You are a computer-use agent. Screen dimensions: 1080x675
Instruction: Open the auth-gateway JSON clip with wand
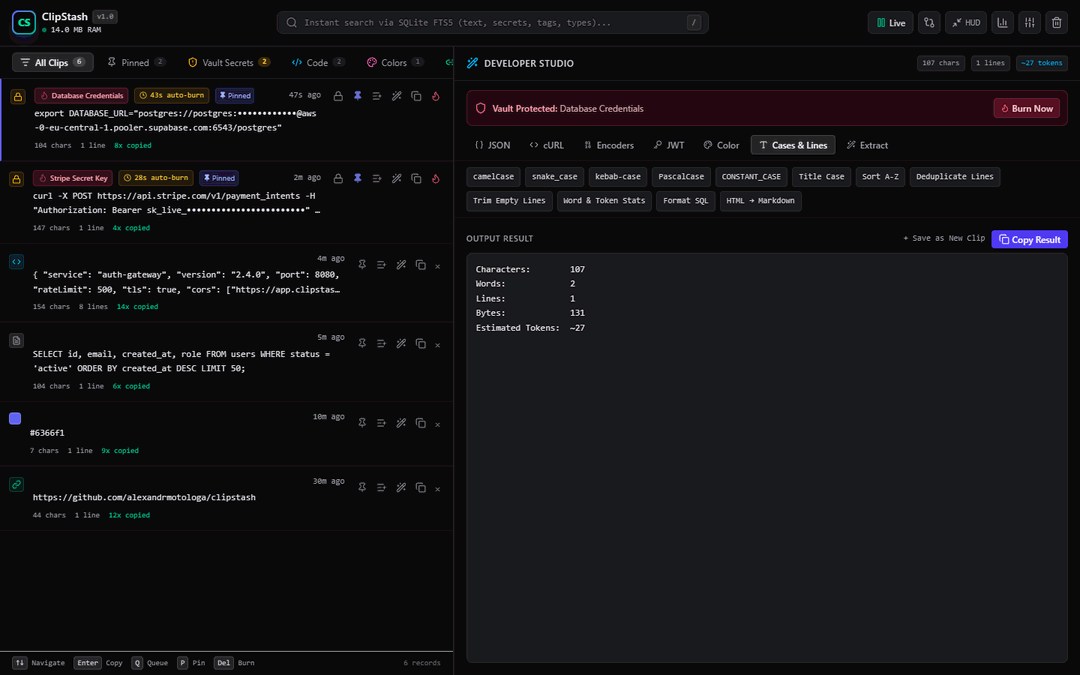click(401, 265)
